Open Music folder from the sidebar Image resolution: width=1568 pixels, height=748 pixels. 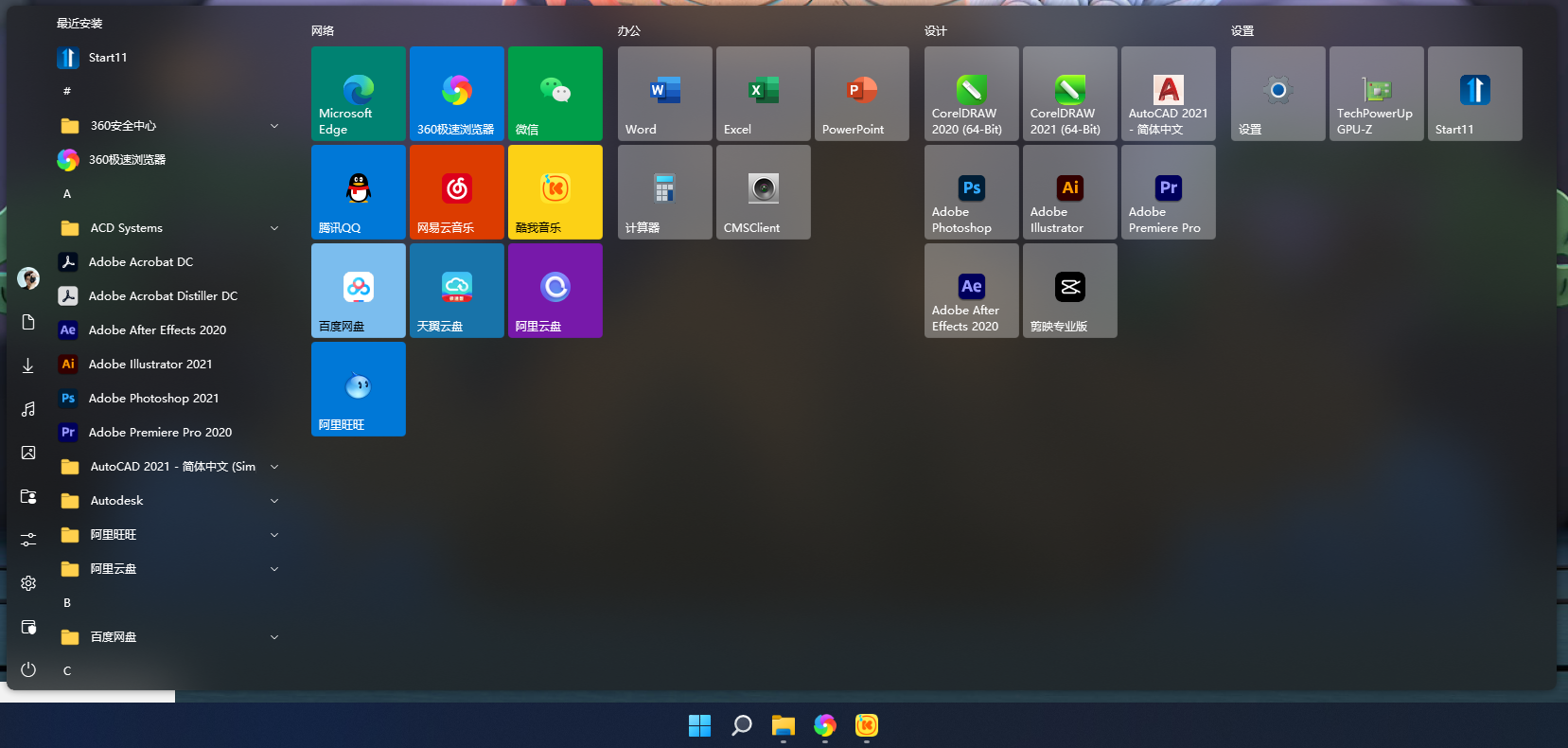28,409
